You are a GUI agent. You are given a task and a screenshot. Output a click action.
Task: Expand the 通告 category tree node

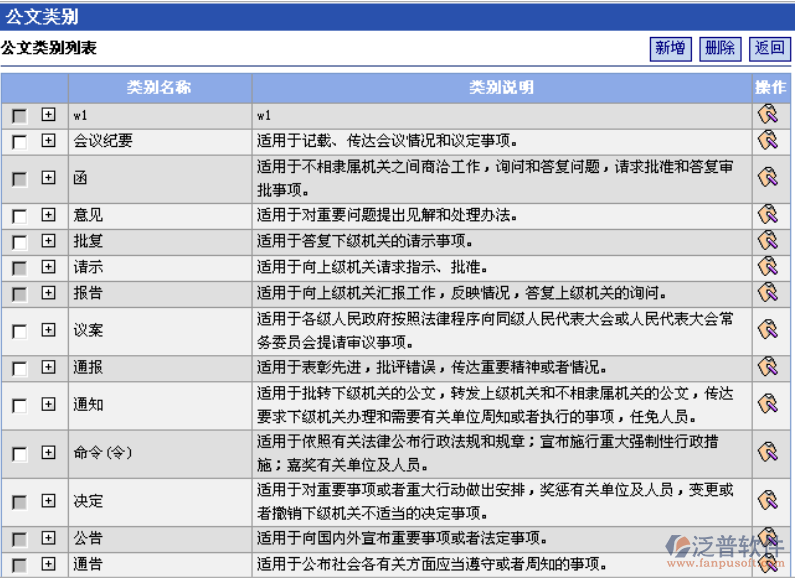click(x=48, y=564)
